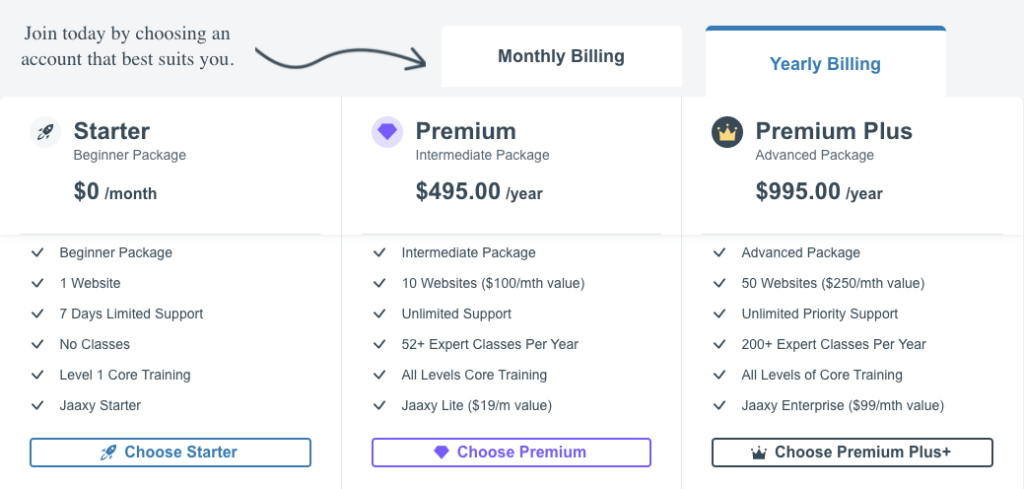Click the checkmark next to No Classes
The width and height of the screenshot is (1024, 489).
(x=38, y=345)
